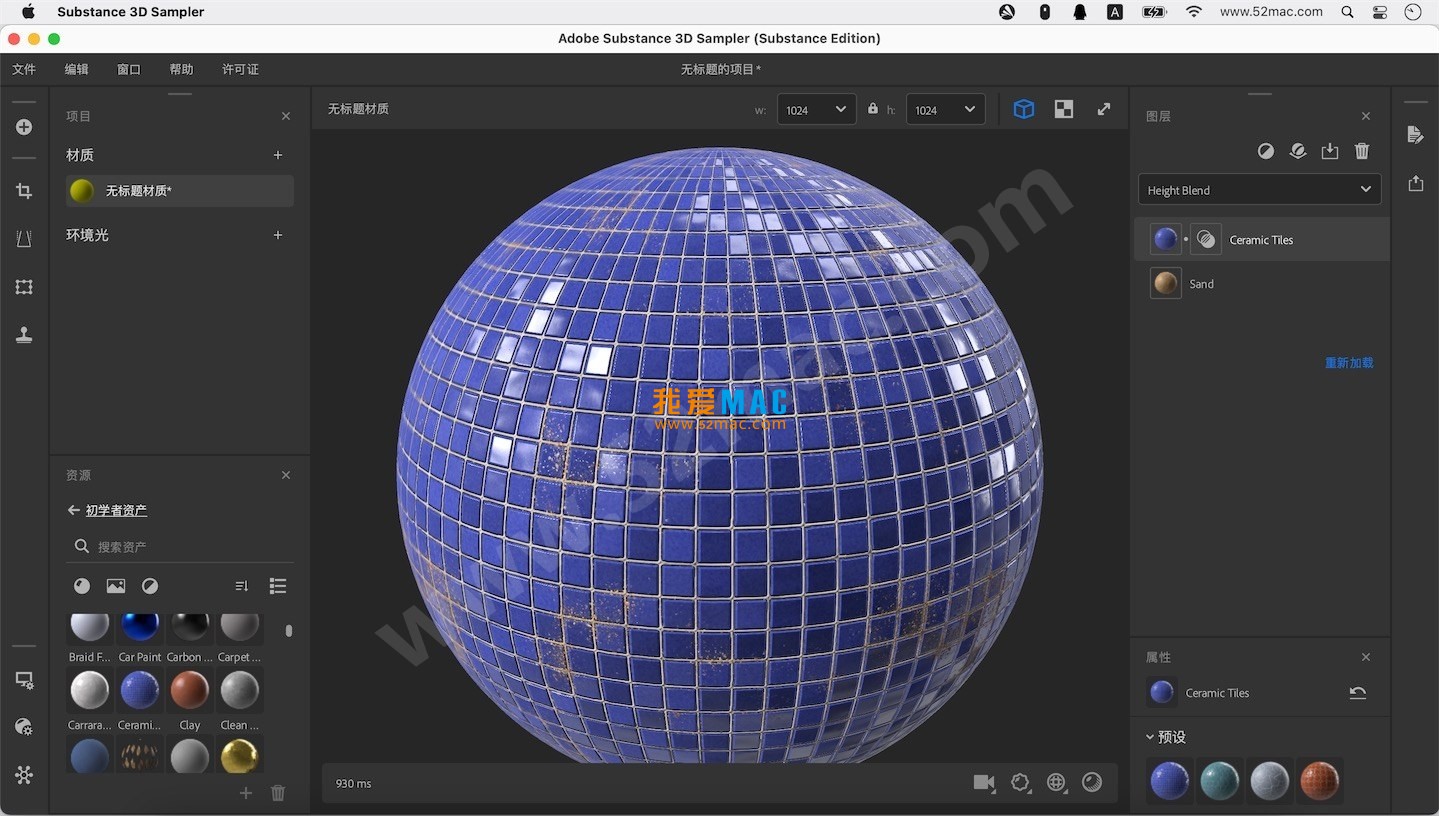The height and width of the screenshot is (816, 1439).
Task: Select the Car Paint asset thumbnail
Action: [x=140, y=627]
